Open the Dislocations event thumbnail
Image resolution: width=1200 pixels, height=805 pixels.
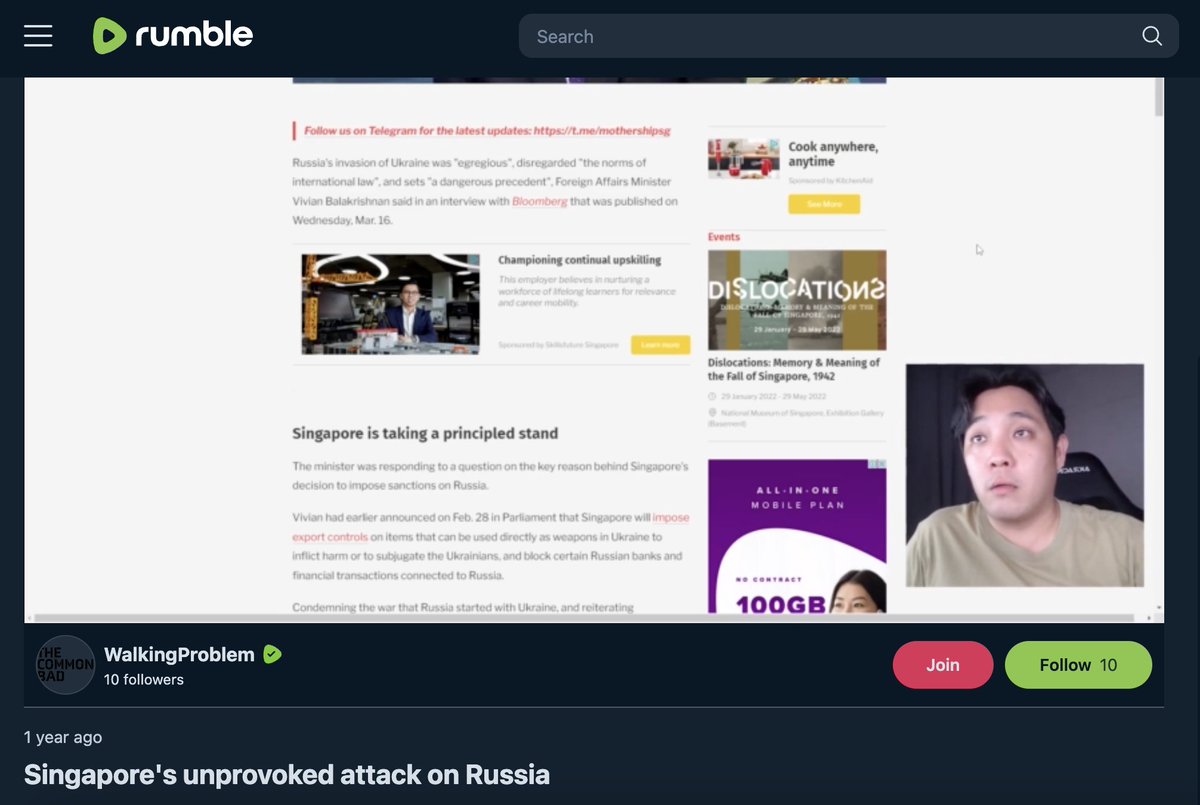(x=797, y=299)
